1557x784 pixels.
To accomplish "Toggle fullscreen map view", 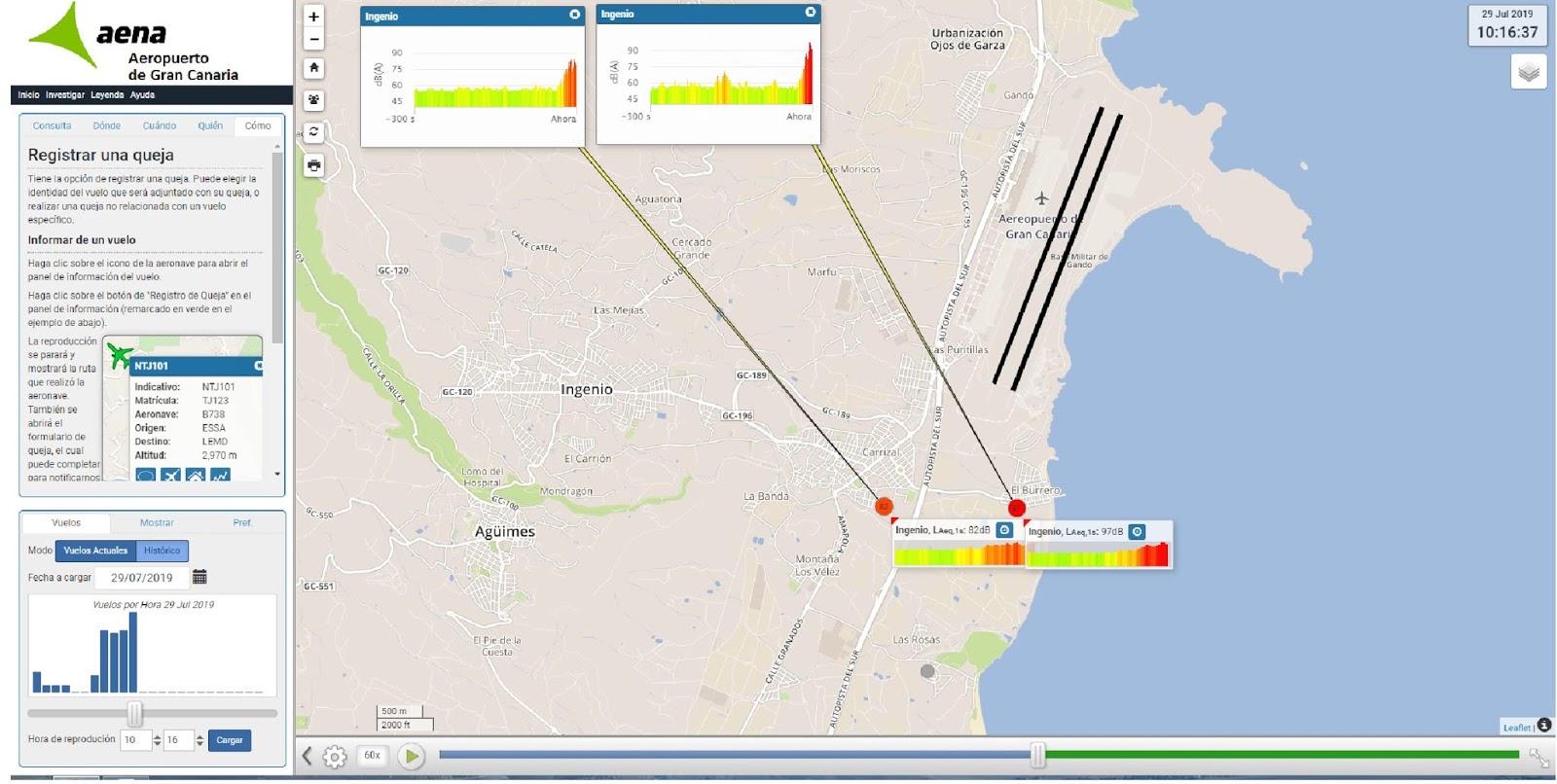I will (1539, 757).
